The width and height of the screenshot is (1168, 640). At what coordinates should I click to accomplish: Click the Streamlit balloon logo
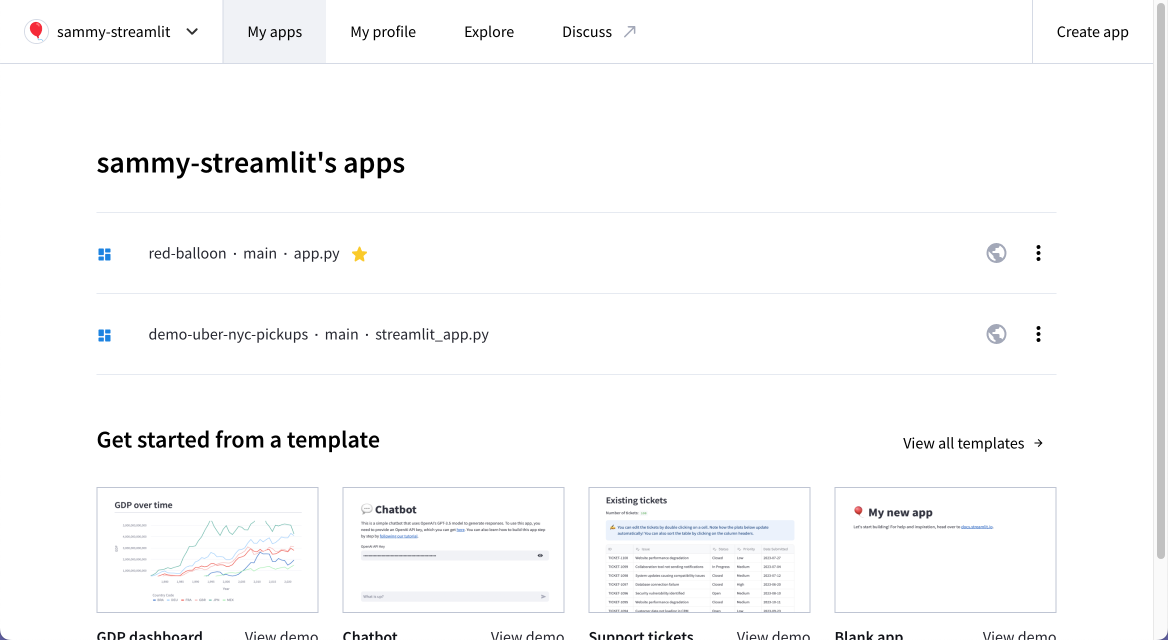point(36,31)
